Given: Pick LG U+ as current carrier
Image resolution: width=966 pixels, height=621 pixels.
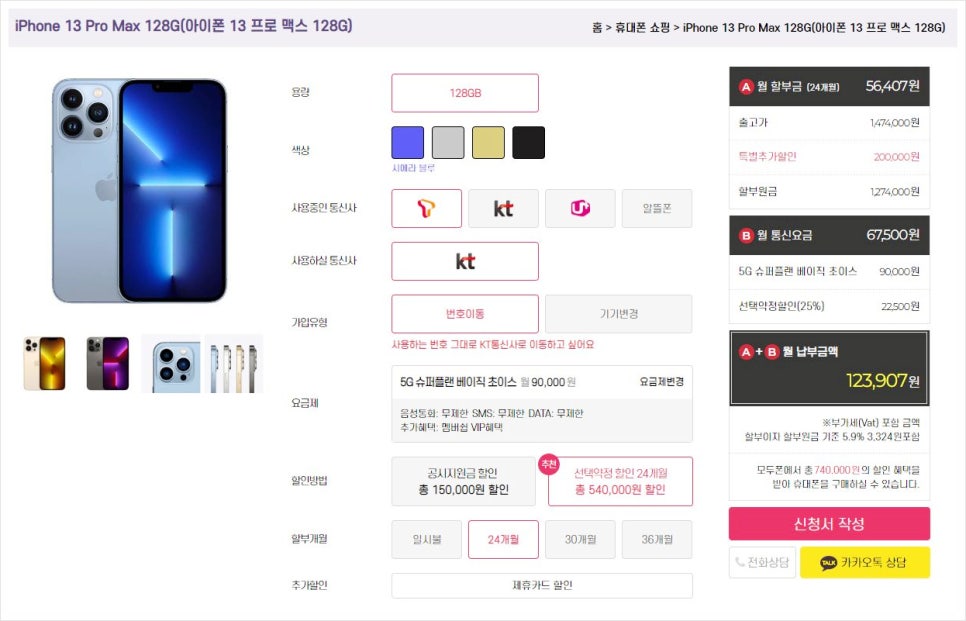Looking at the screenshot, I should click(580, 208).
